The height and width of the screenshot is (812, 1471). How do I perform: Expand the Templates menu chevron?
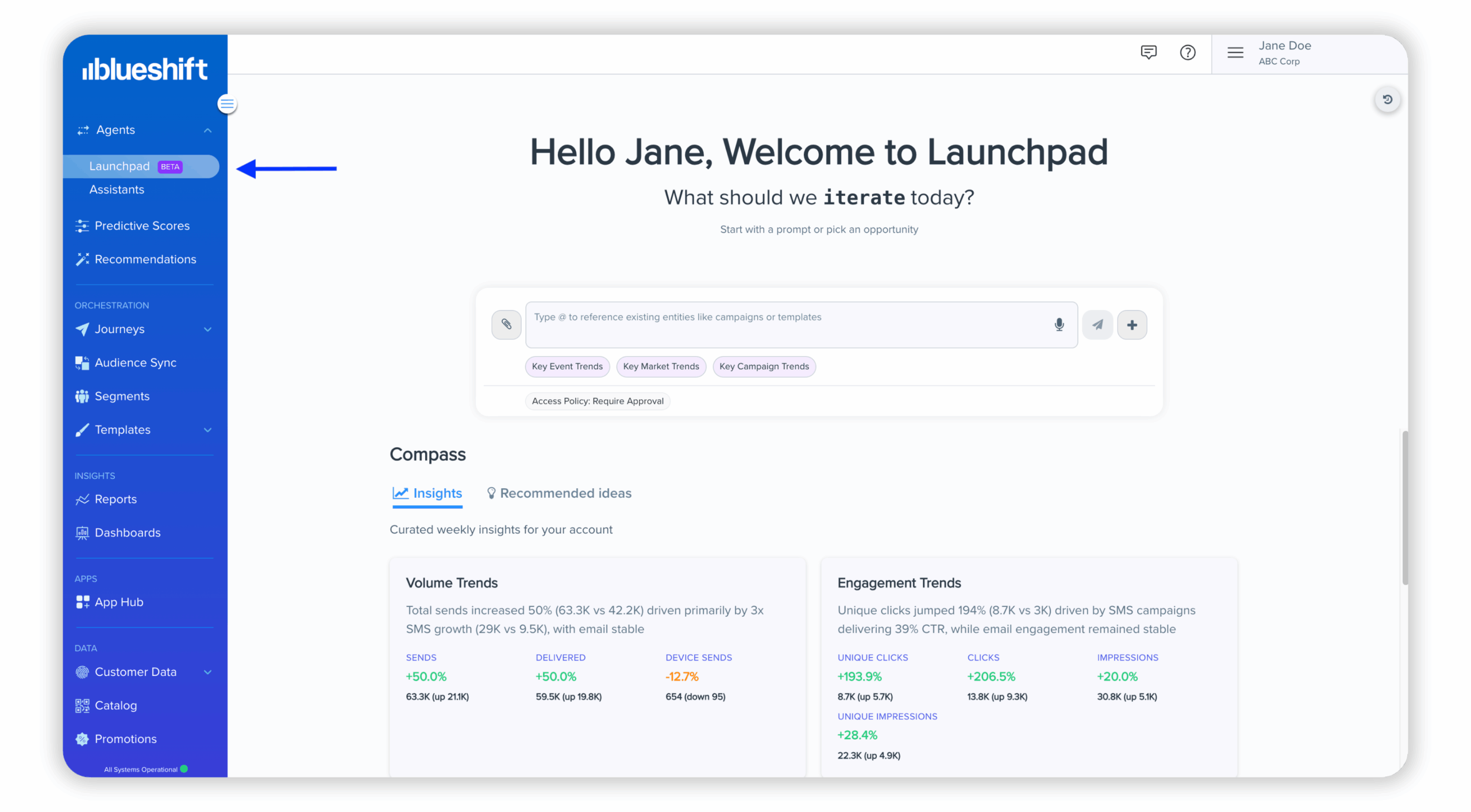207,430
